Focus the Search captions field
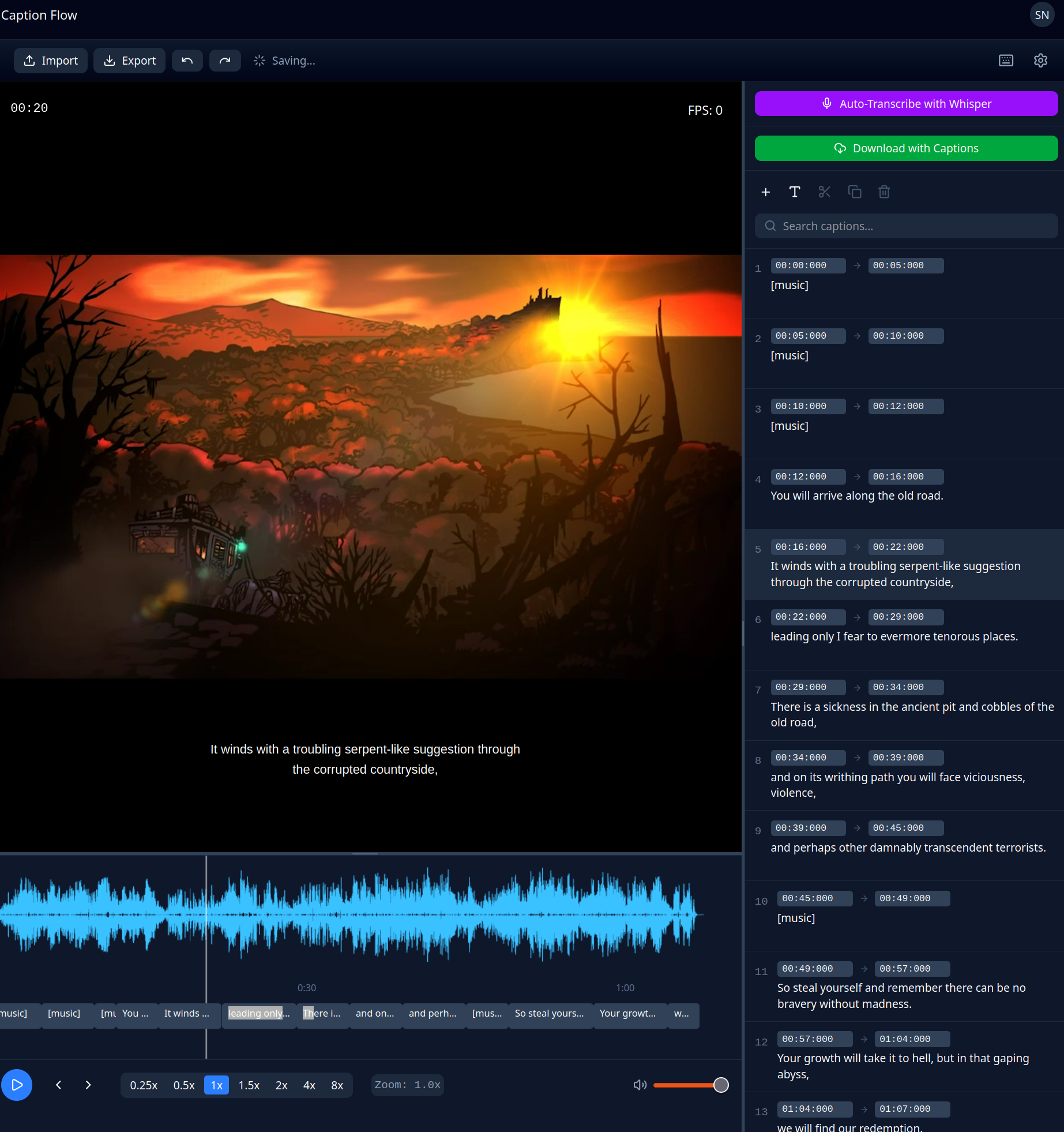 click(906, 226)
